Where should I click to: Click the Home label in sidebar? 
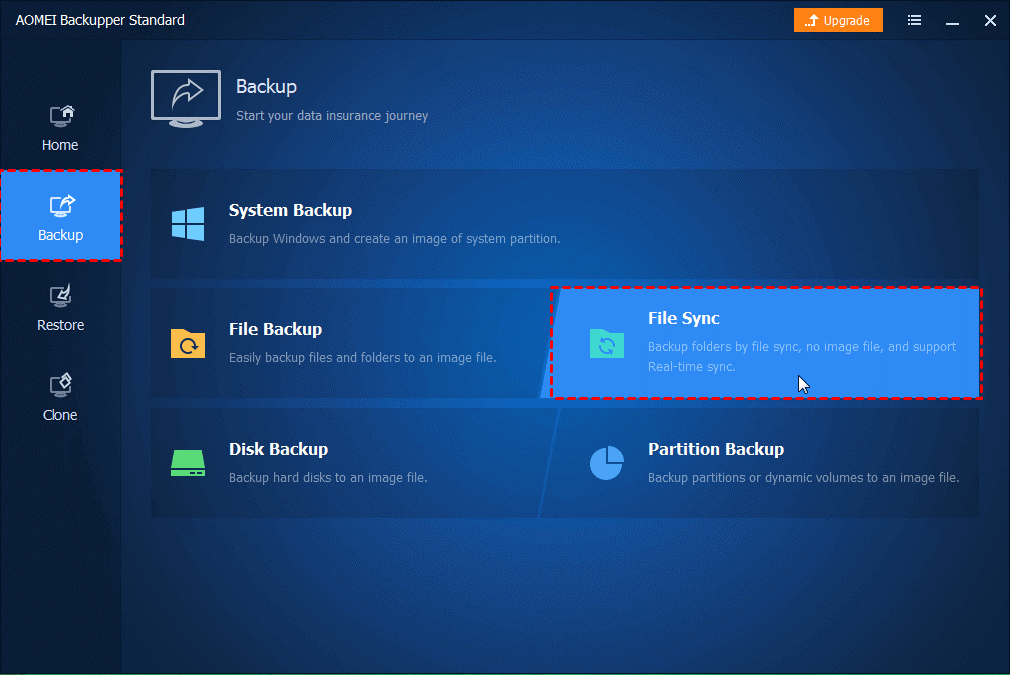click(60, 145)
